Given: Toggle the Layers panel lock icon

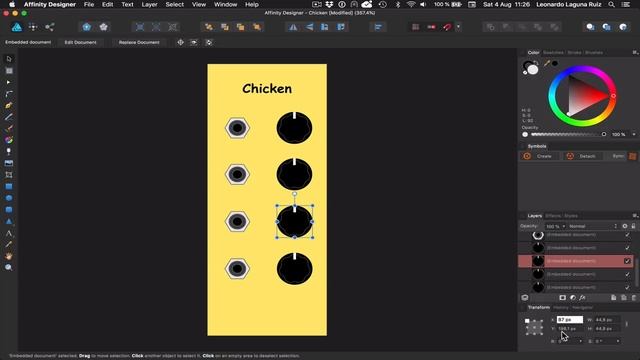Looking at the screenshot, I should (x=633, y=226).
